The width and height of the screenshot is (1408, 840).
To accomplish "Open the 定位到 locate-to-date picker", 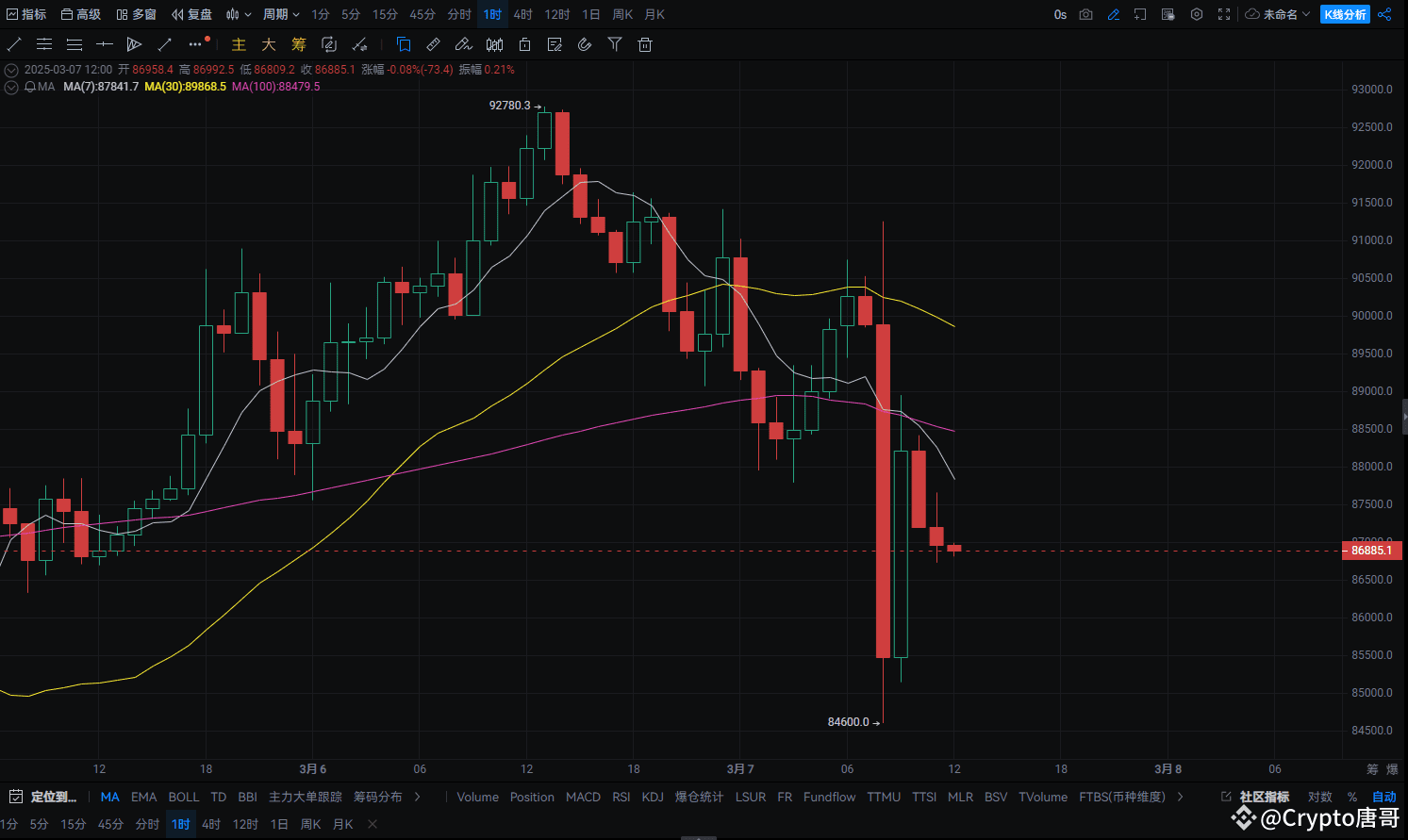I will coord(42,797).
